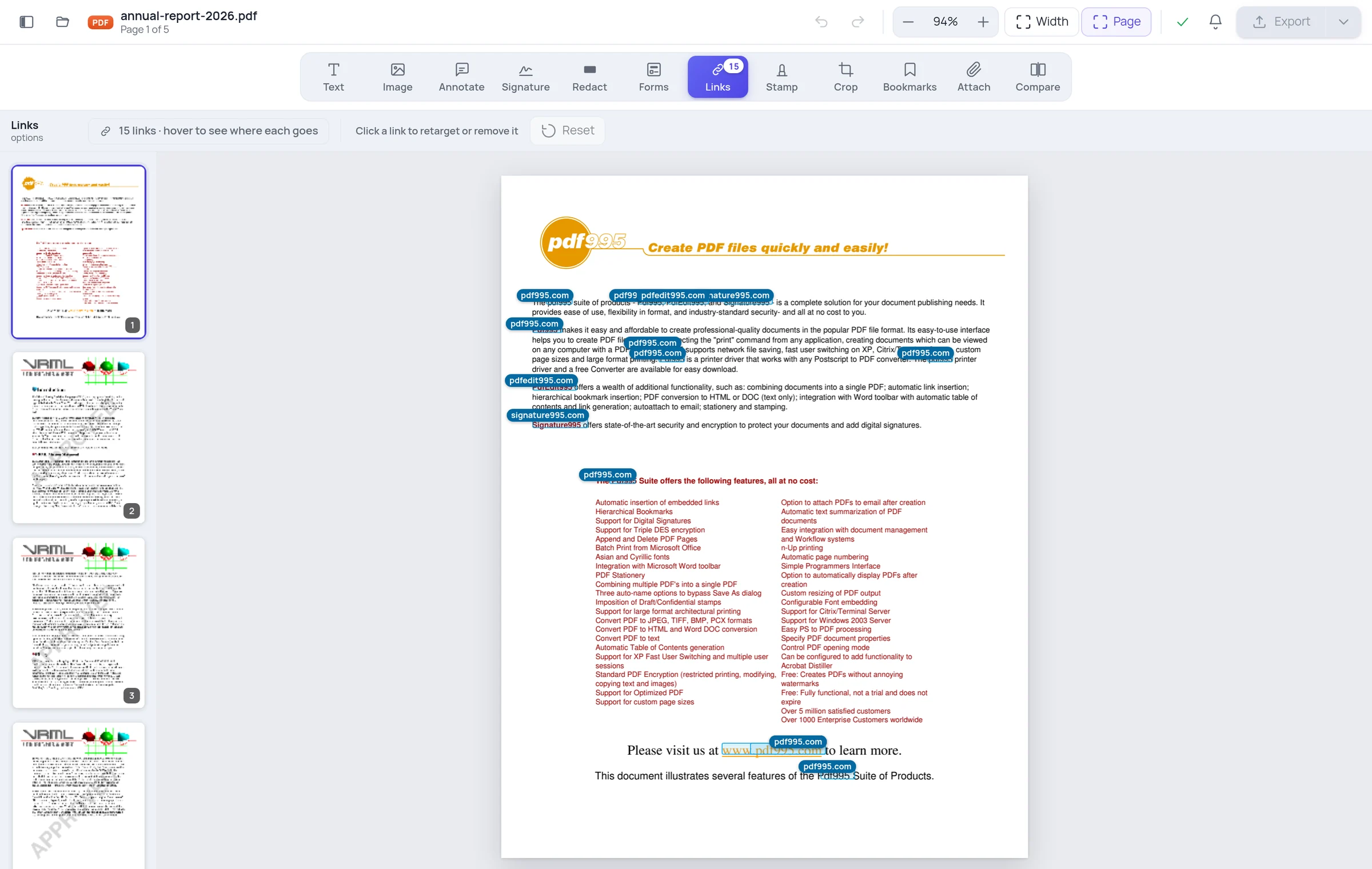Zoom out with the minus button
Screen dimensions: 1372x869
tap(908, 22)
